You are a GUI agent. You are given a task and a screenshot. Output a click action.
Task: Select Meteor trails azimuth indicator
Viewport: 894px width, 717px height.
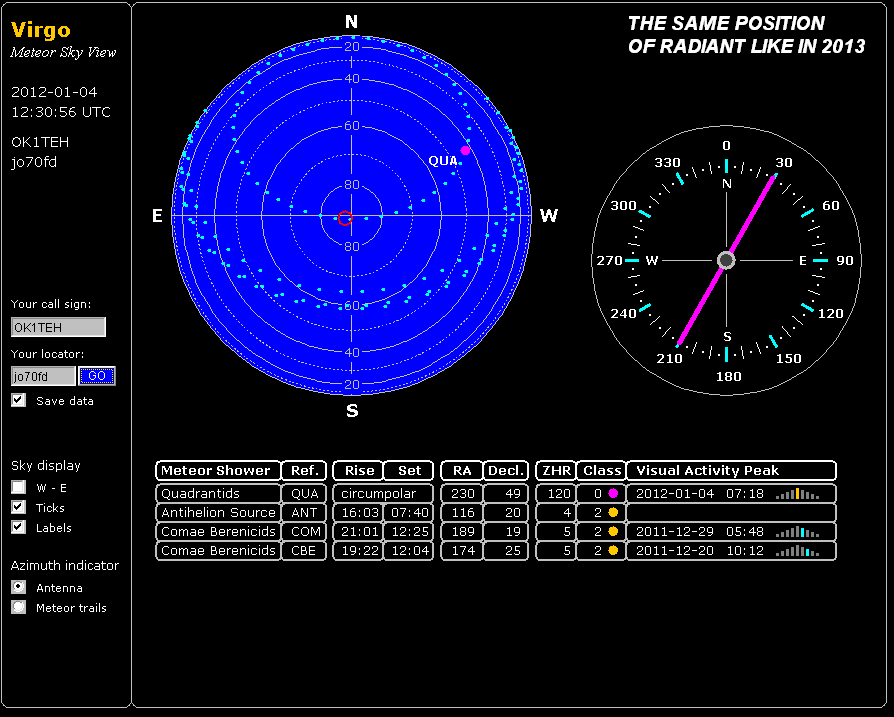click(18, 607)
